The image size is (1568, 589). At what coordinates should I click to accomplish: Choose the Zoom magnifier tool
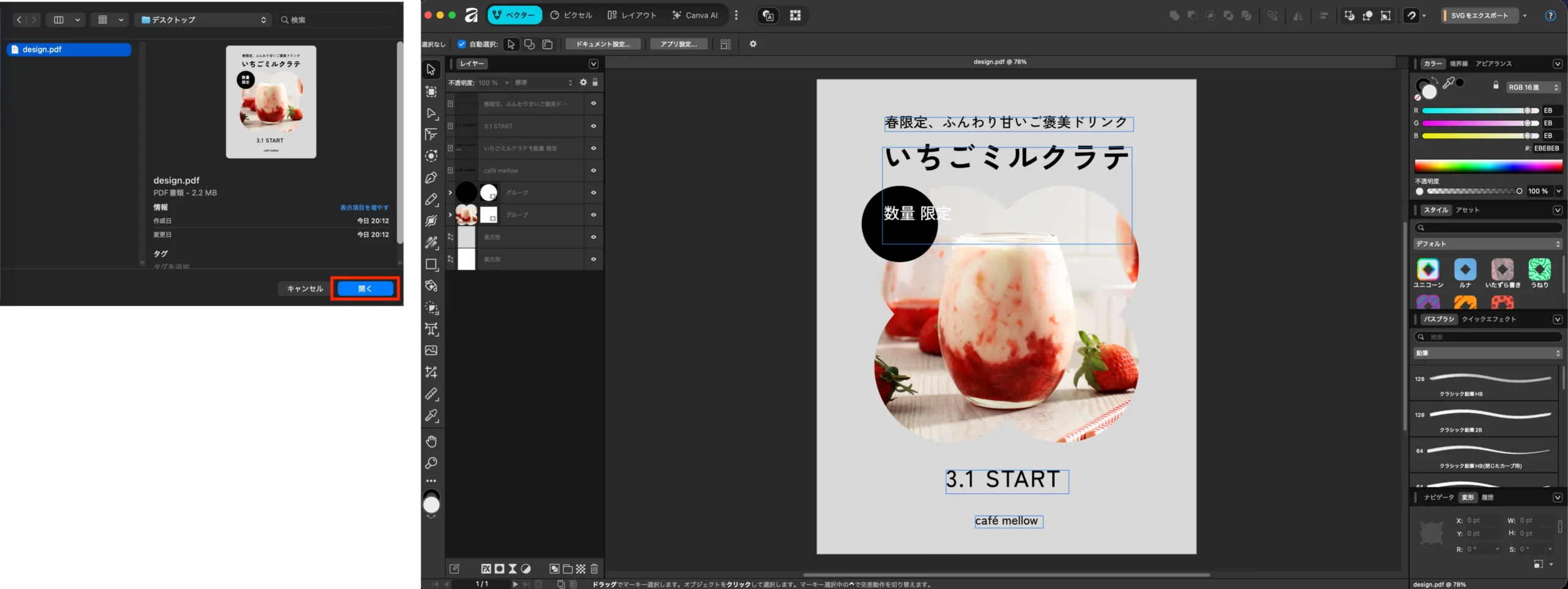[431, 463]
